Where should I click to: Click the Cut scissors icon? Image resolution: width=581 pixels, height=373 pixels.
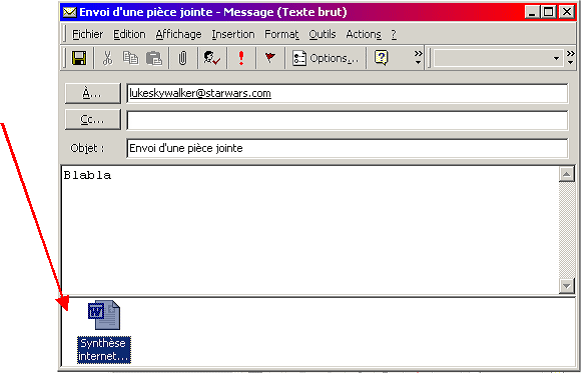click(107, 59)
